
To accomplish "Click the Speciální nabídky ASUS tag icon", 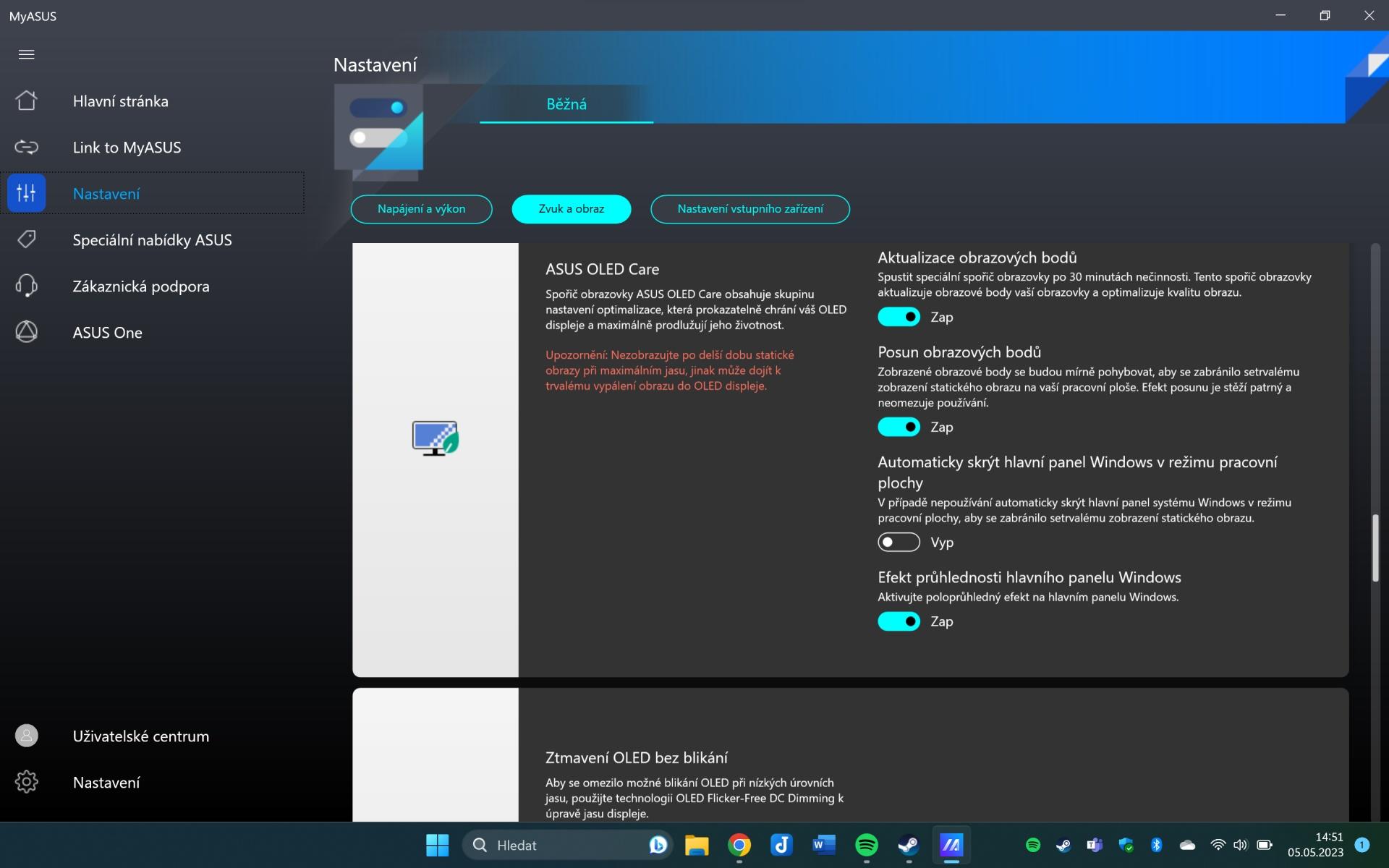I will pyautogui.click(x=26, y=239).
